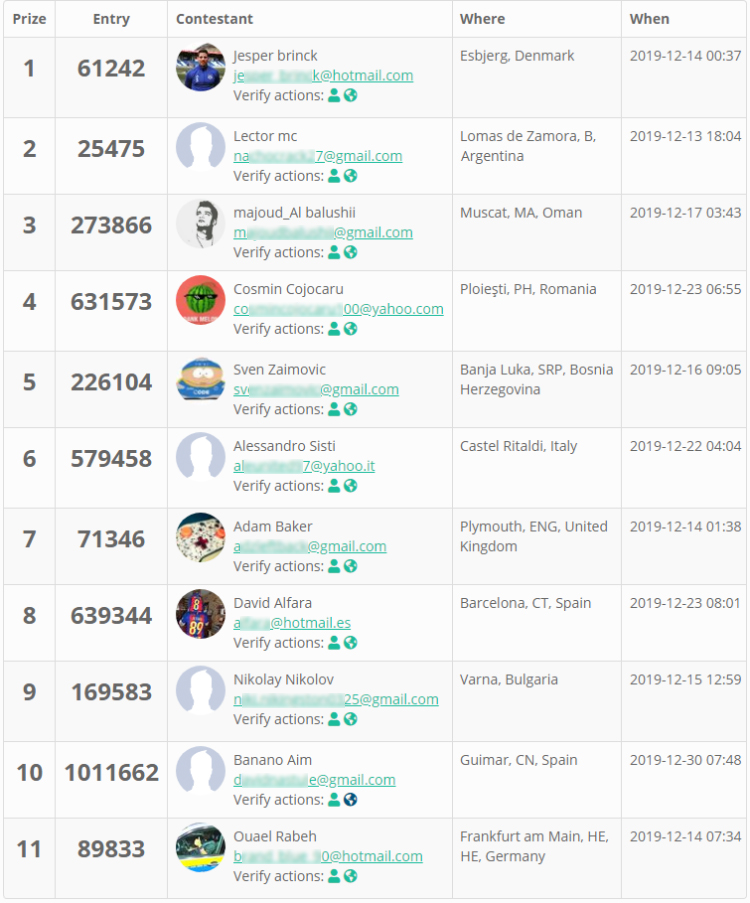
Task: Click the Where column header
Action: click(482, 19)
